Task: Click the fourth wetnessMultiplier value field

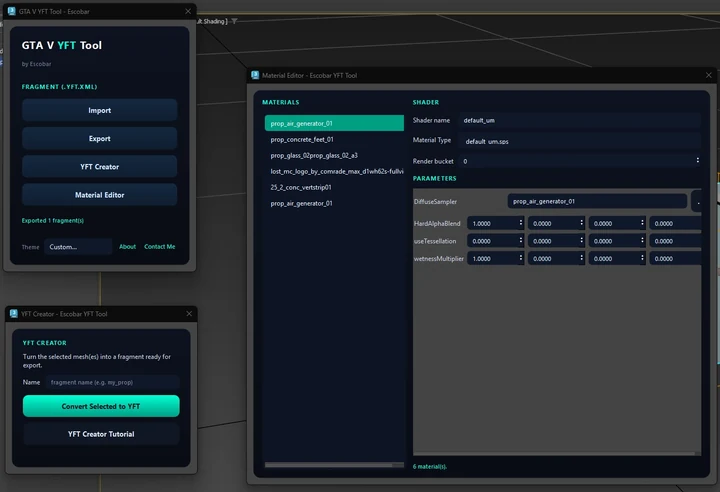Action: point(675,259)
